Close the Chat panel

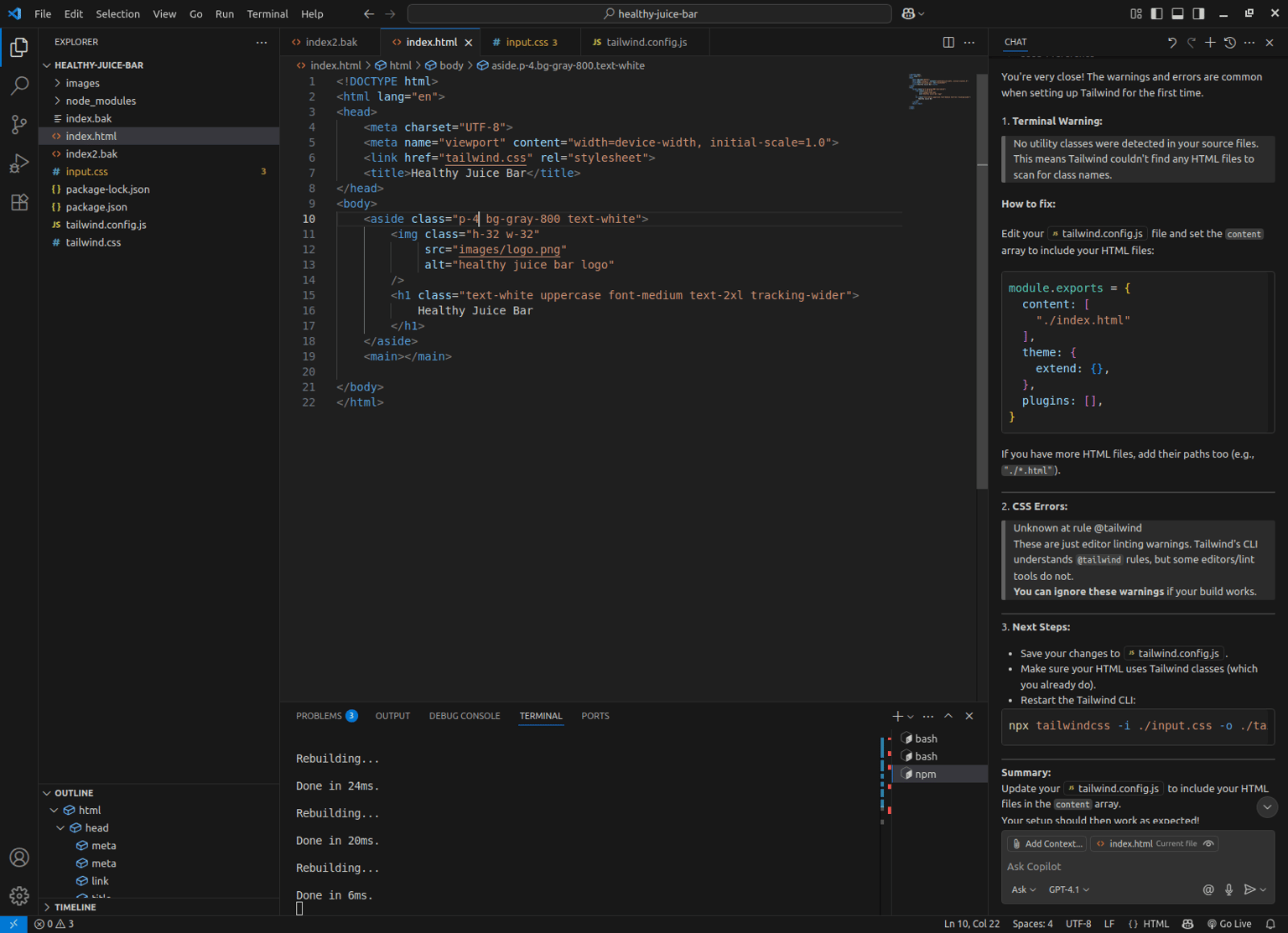tap(1270, 42)
